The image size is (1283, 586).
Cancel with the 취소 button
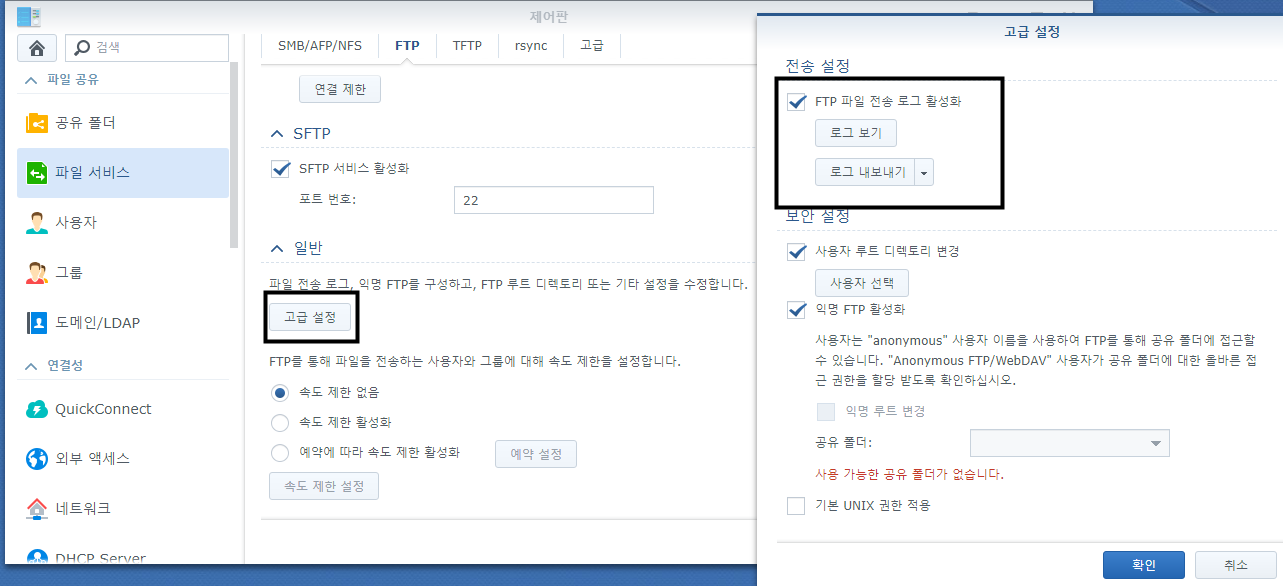[x=1236, y=565]
